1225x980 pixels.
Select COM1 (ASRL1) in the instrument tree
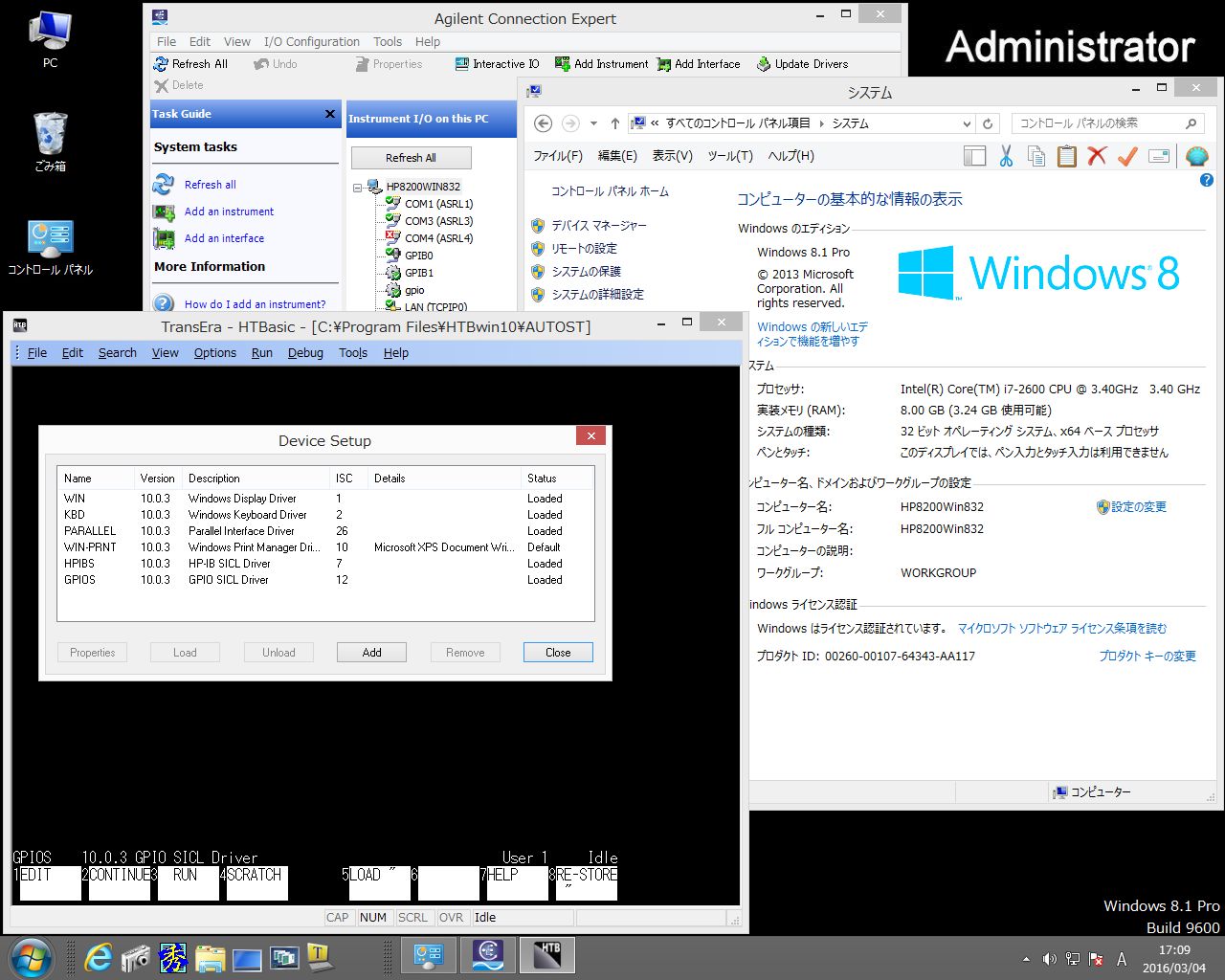pyautogui.click(x=438, y=204)
